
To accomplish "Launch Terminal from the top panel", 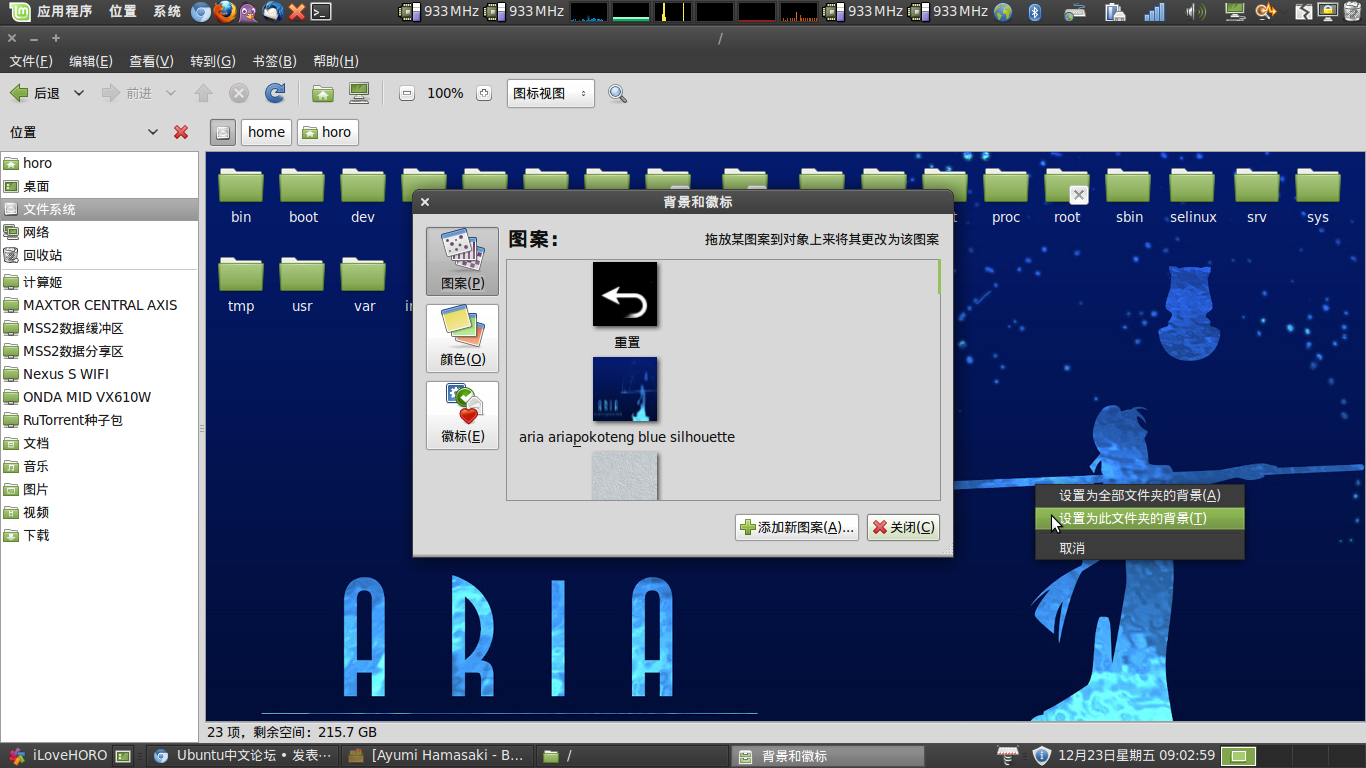I will (x=321, y=12).
